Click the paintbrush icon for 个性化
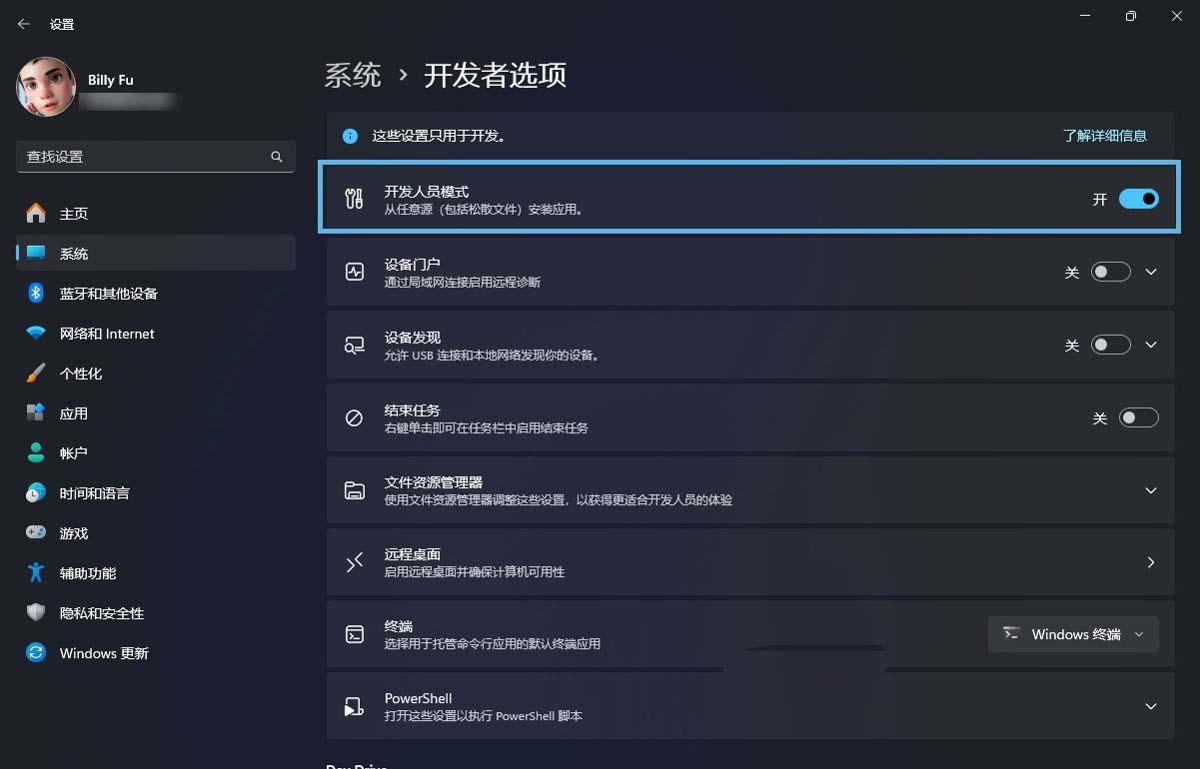 point(36,373)
